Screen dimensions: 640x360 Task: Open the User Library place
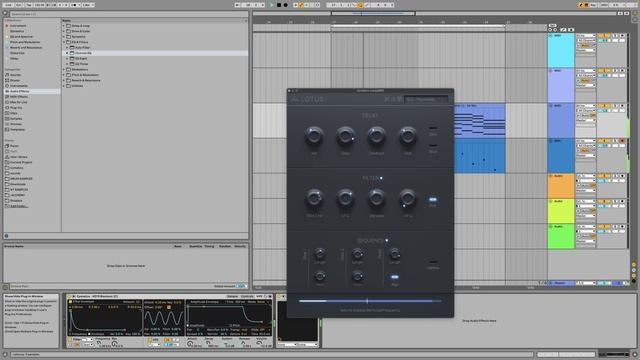[x=19, y=157]
